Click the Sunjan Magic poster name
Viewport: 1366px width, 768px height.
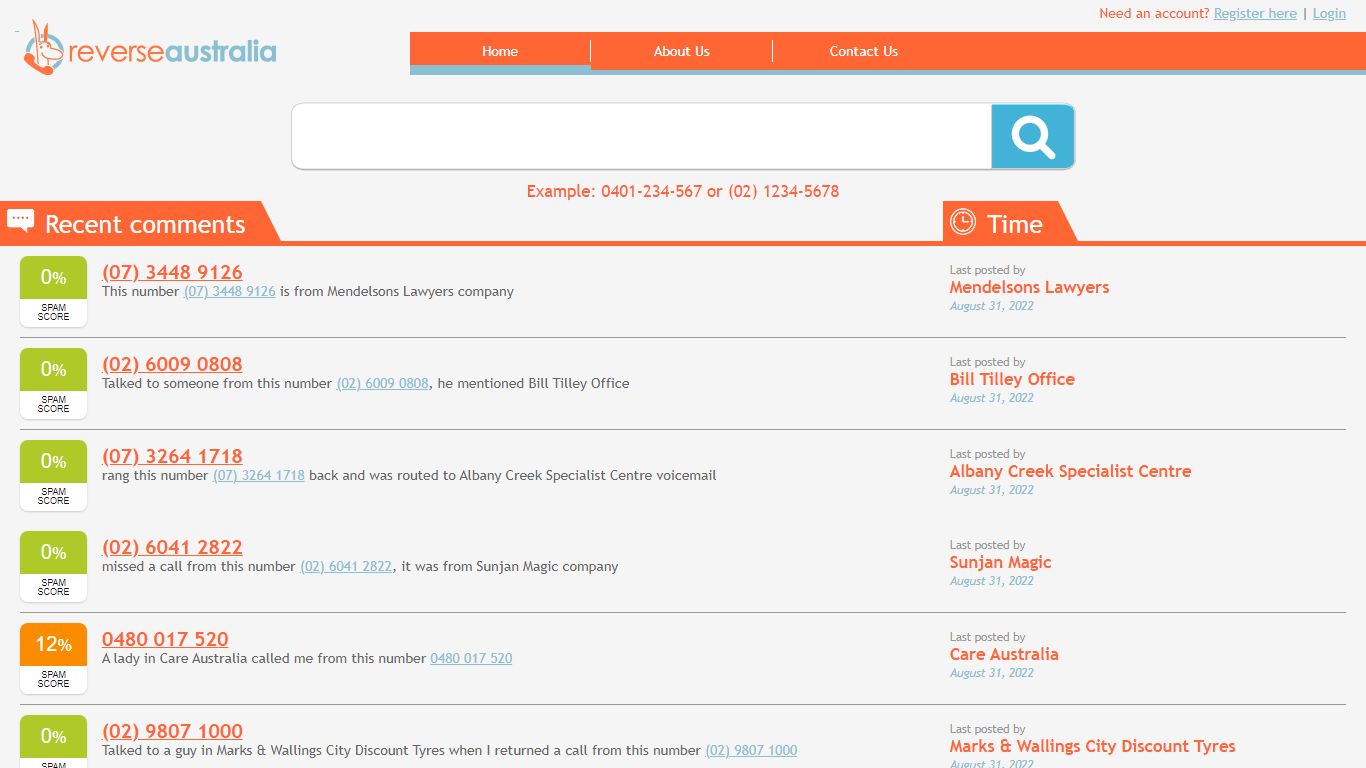coord(1000,563)
